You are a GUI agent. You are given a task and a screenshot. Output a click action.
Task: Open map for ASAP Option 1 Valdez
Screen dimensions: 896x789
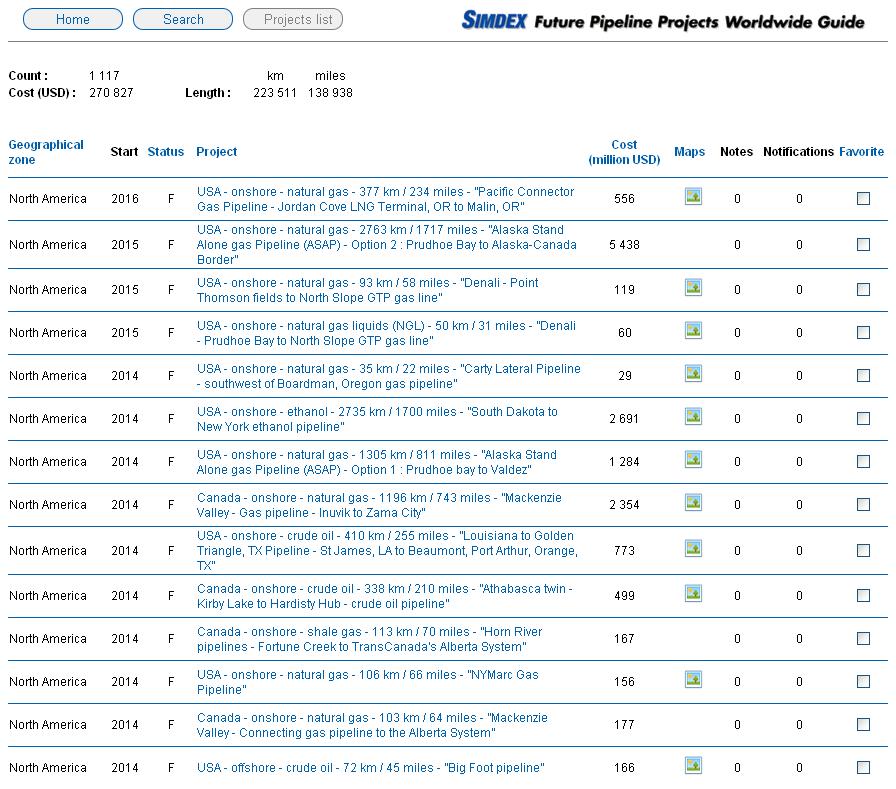pyautogui.click(x=693, y=459)
